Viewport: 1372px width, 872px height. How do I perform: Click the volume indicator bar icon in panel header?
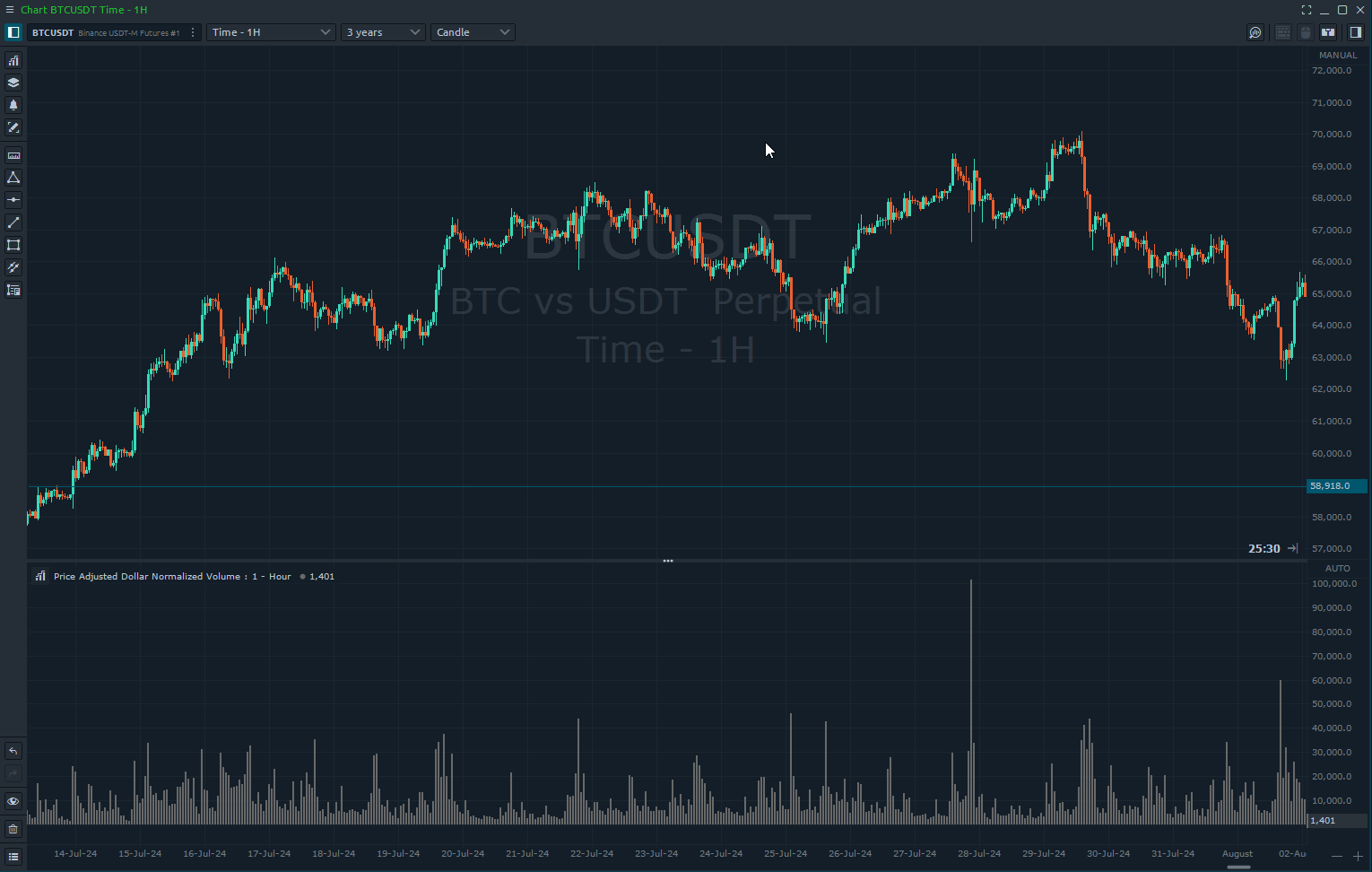(40, 576)
